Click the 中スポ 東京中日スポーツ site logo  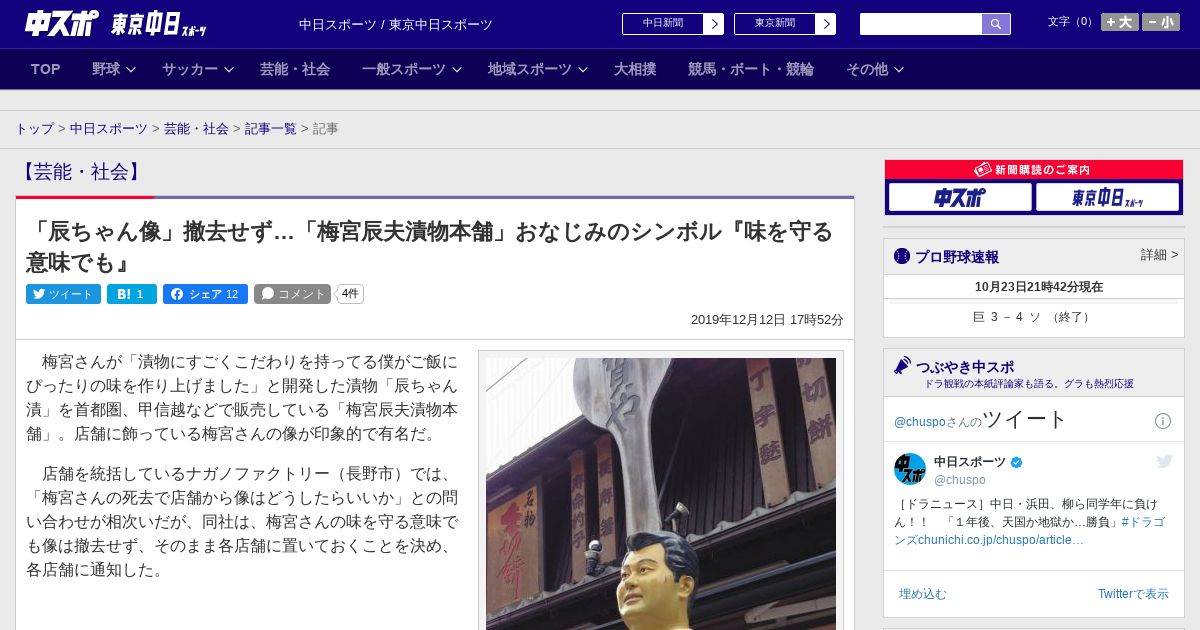tap(116, 23)
